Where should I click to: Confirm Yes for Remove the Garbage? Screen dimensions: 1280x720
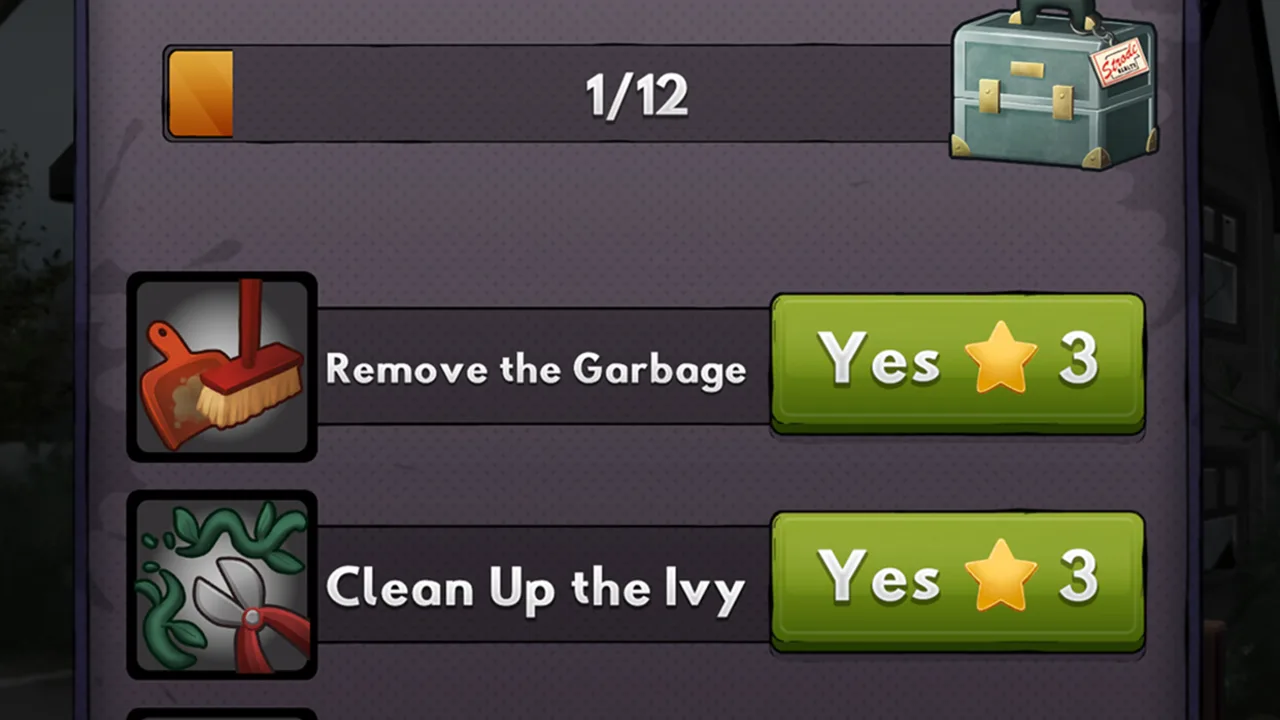coord(957,363)
